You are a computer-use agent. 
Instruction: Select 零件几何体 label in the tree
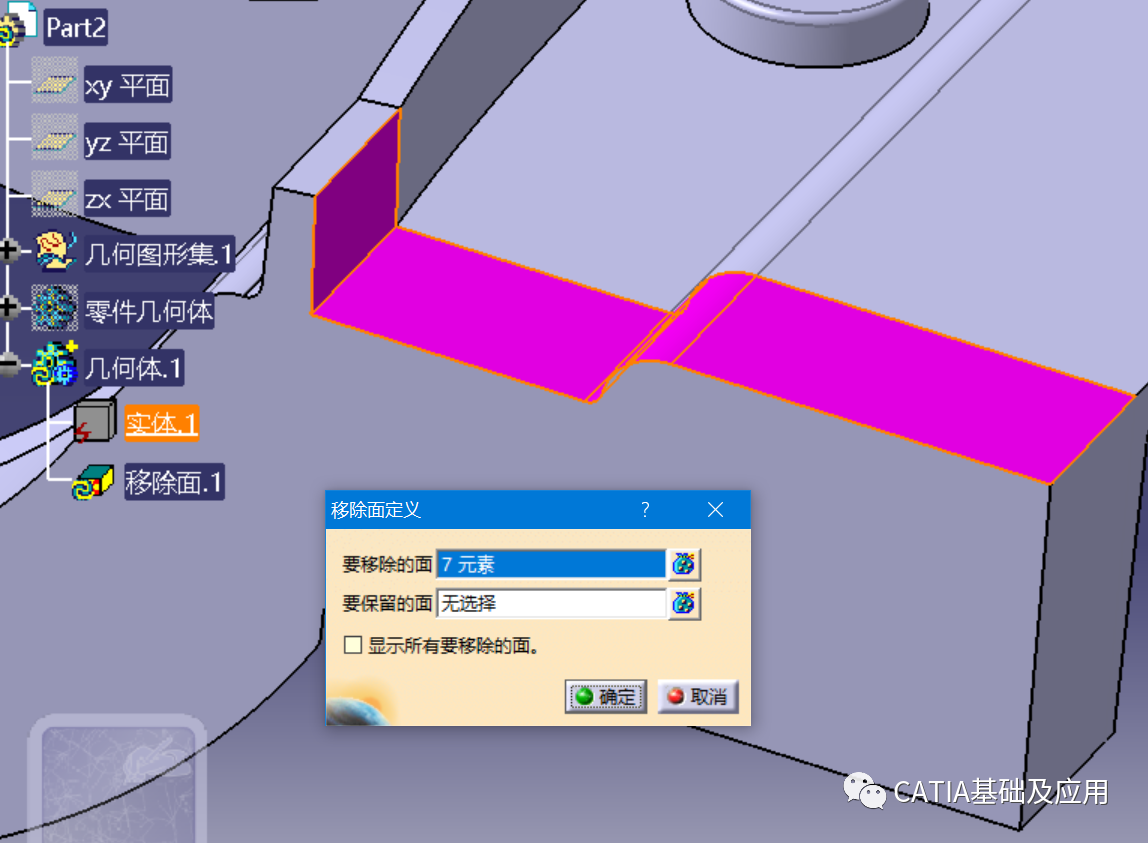tap(149, 311)
